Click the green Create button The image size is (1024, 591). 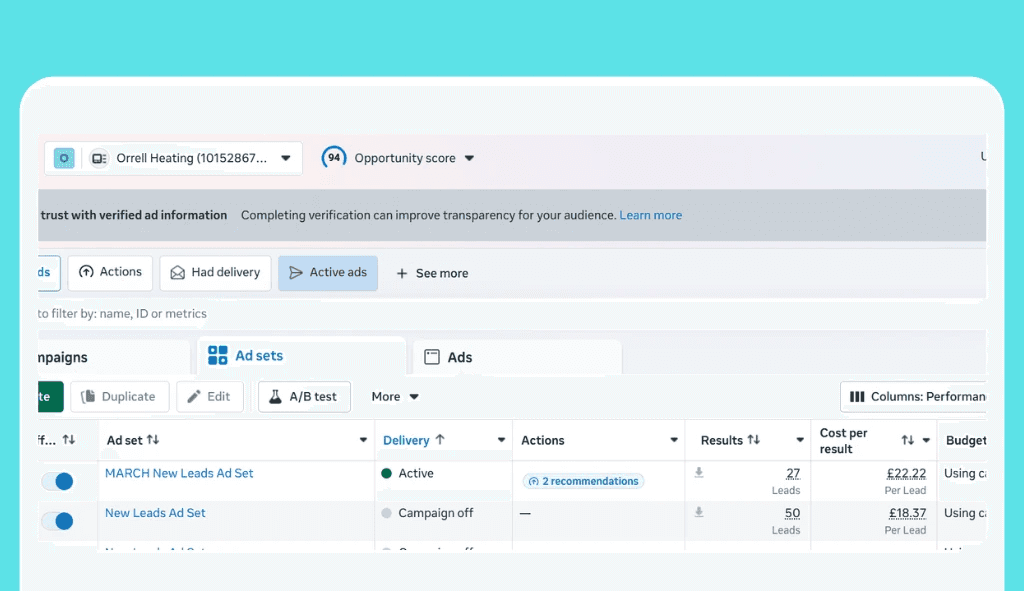(x=50, y=396)
